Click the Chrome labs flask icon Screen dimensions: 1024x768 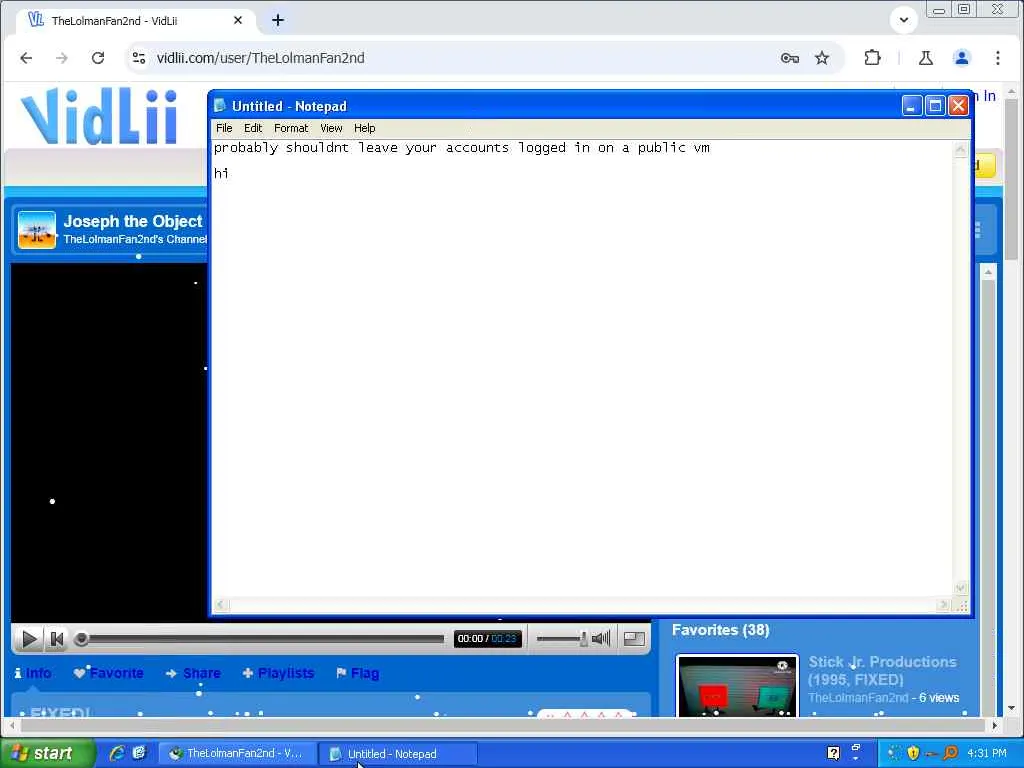(x=925, y=58)
